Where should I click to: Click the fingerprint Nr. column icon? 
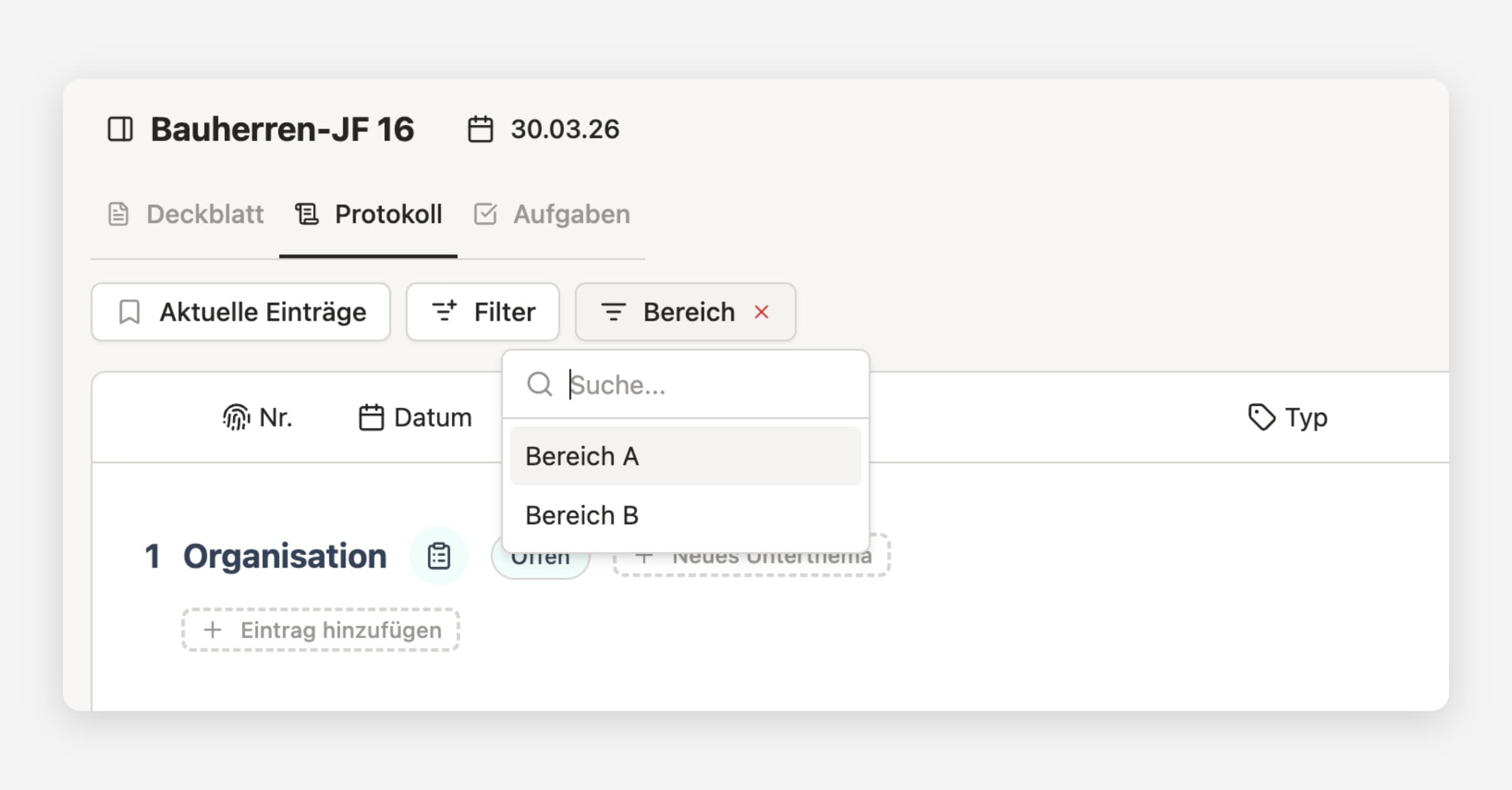[236, 417]
